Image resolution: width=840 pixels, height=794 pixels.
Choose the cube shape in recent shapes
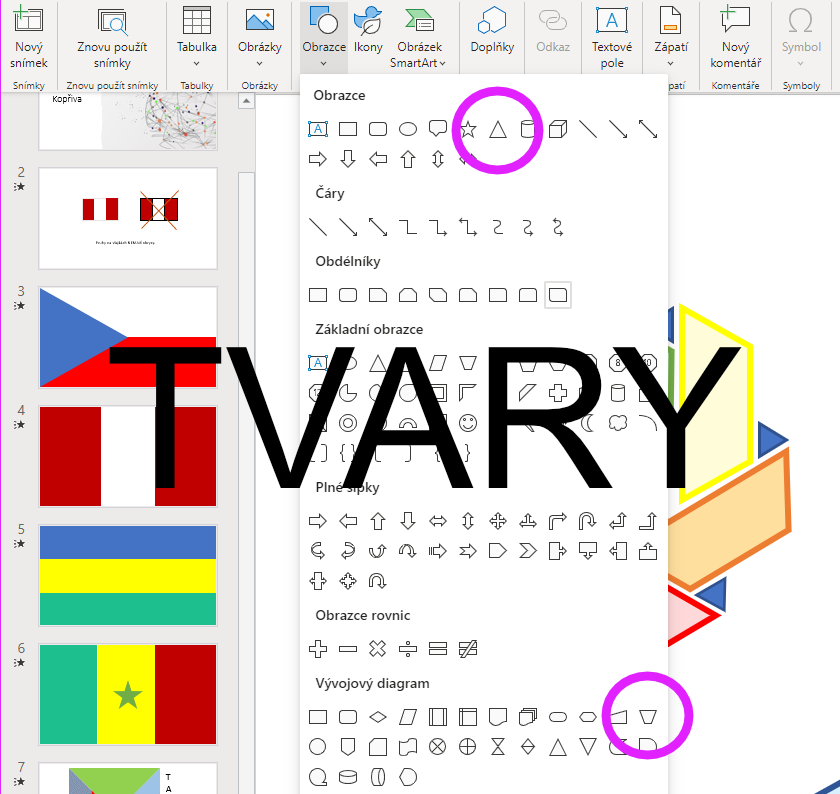[x=557, y=129]
